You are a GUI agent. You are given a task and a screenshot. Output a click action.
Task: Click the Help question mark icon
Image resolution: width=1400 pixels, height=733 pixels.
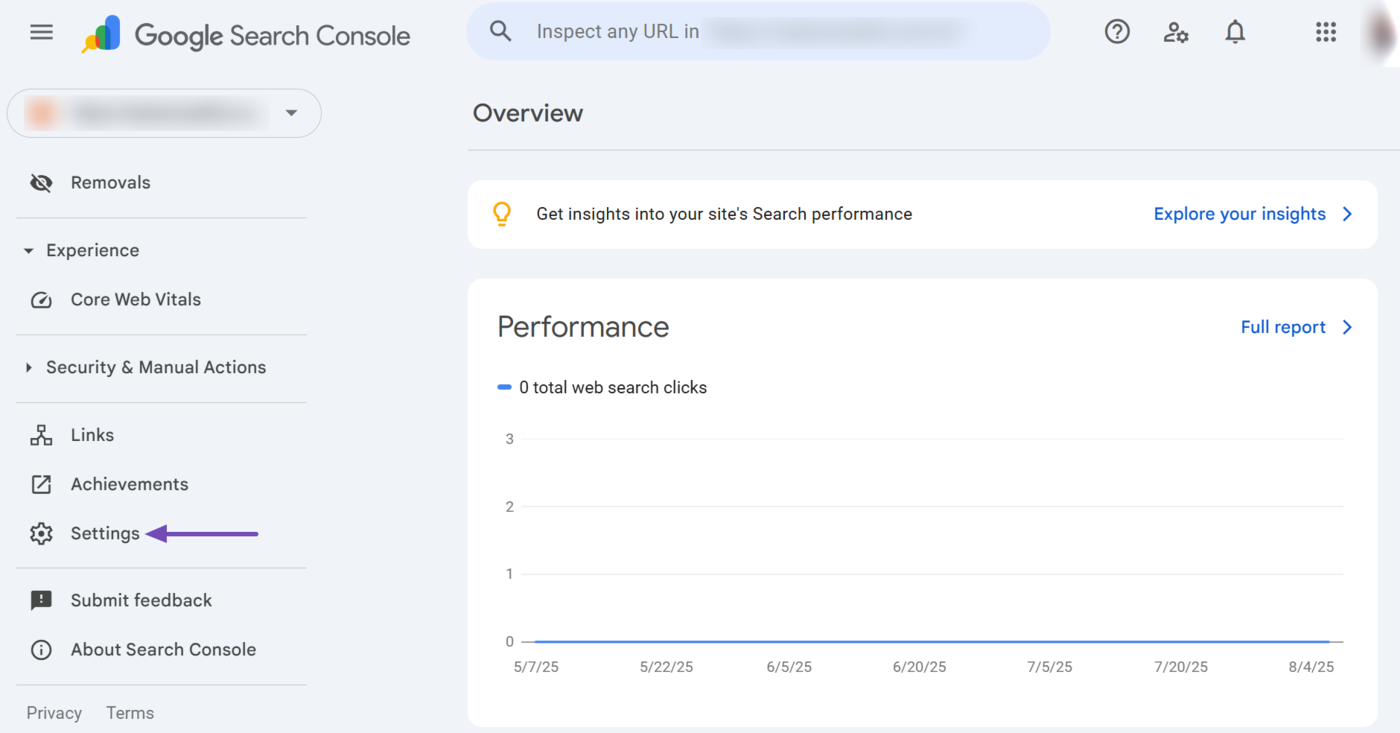(1117, 32)
